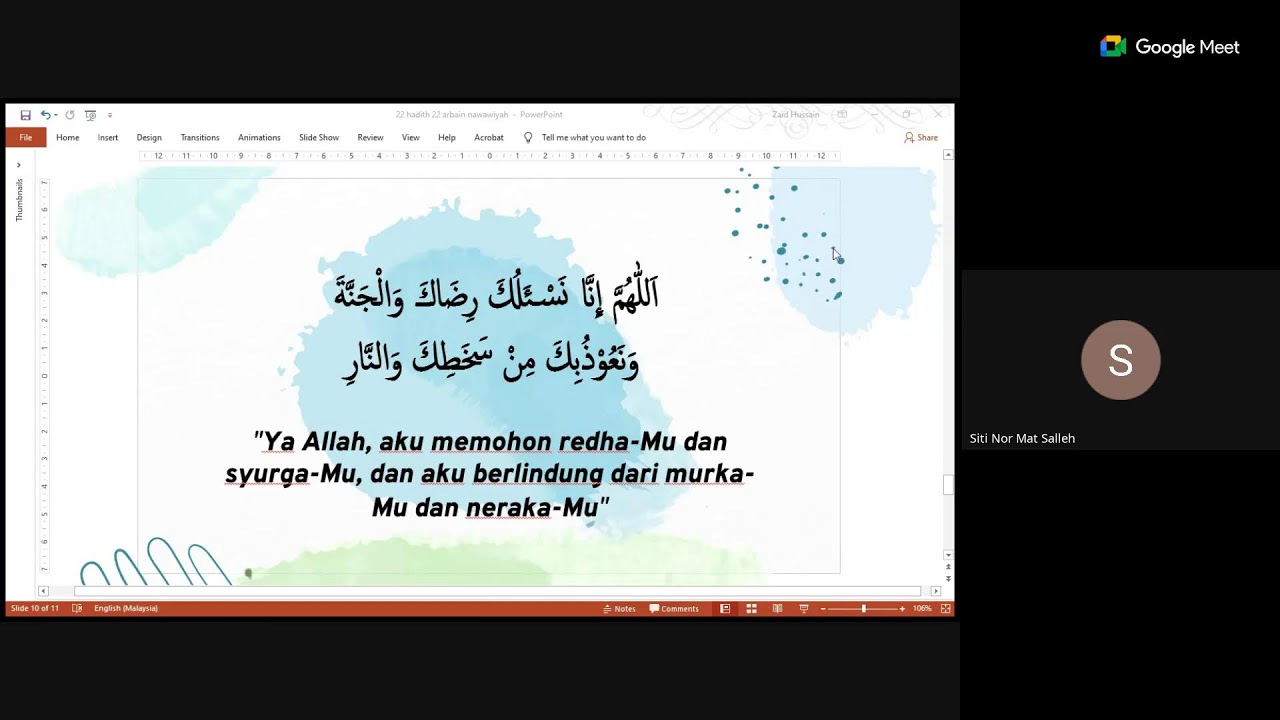Save the presentation using the floppy disk icon
The image size is (1280, 720).
coord(25,115)
